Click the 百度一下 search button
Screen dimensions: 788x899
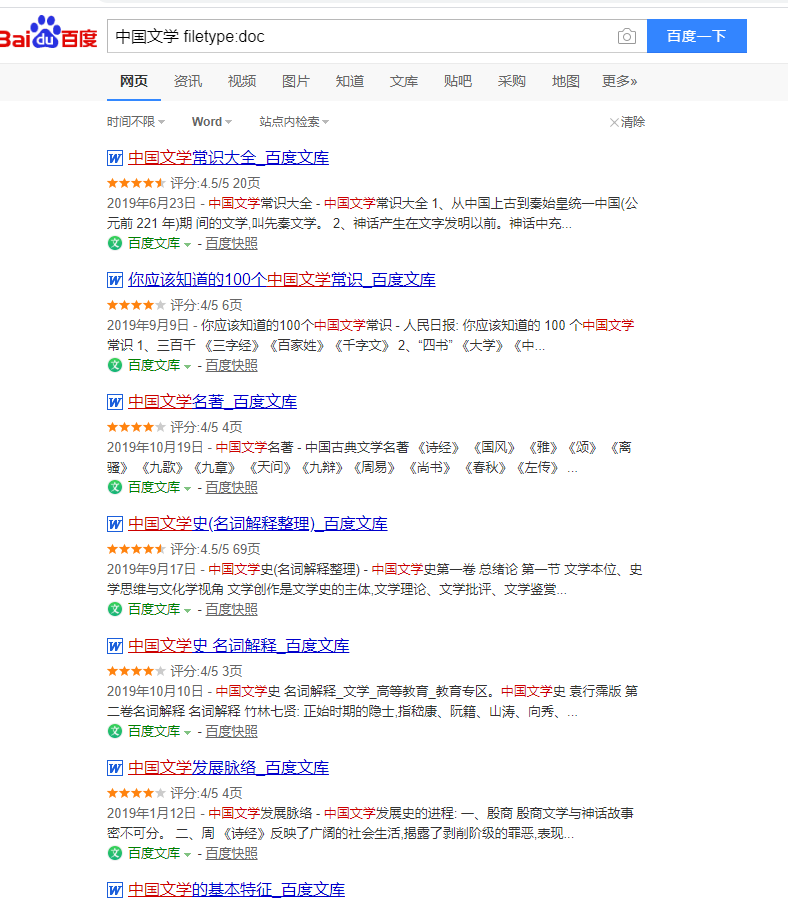(697, 36)
